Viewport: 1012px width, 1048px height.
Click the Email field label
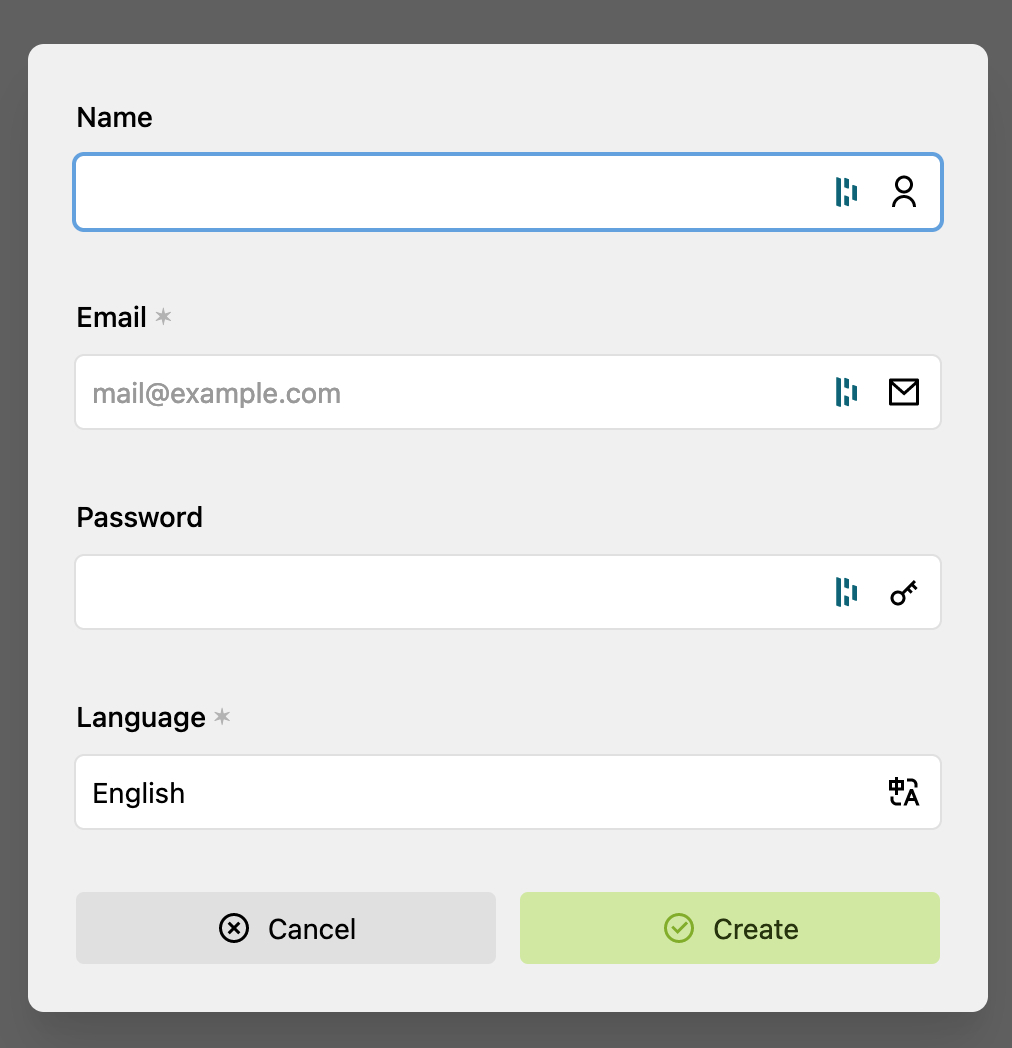click(x=112, y=317)
